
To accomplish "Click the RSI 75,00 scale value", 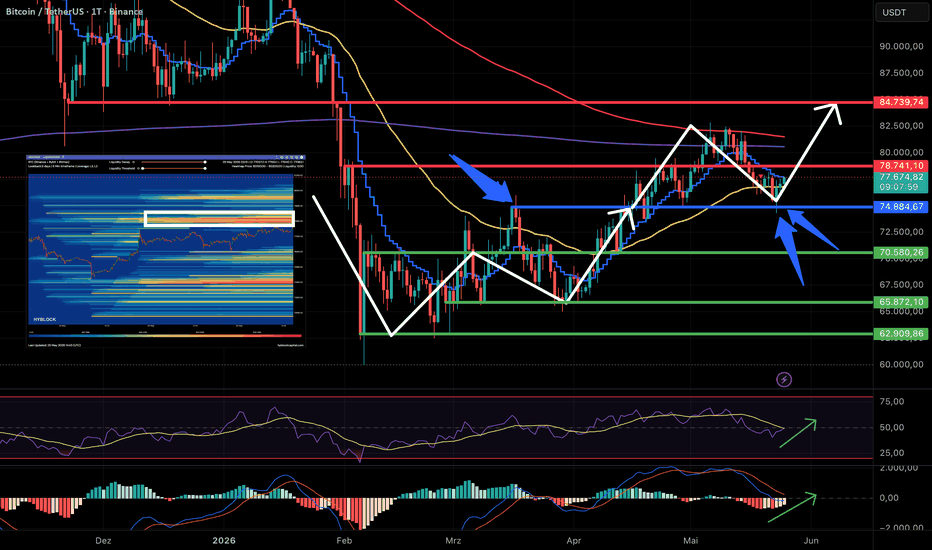I will pyautogui.click(x=892, y=402).
